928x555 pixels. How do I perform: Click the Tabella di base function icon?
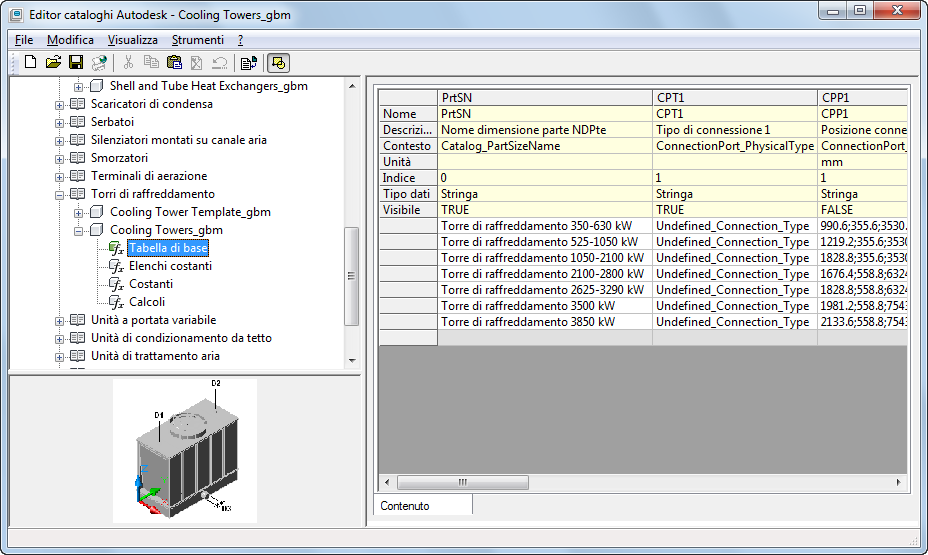(x=117, y=248)
